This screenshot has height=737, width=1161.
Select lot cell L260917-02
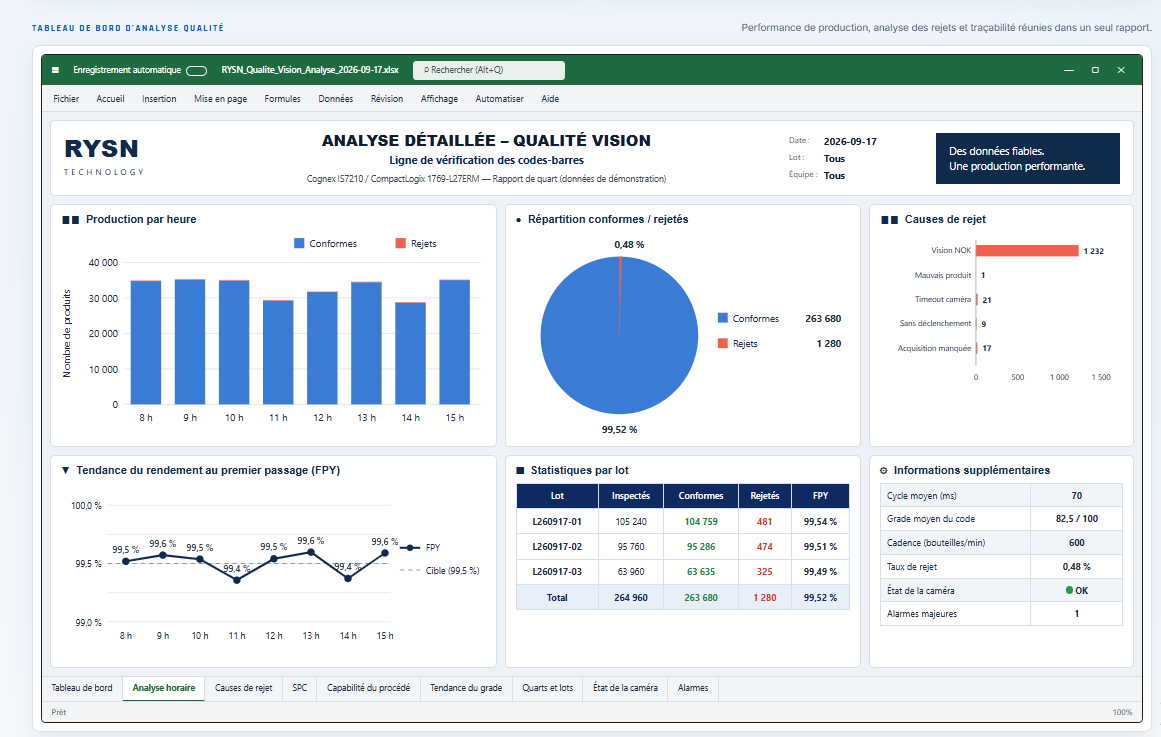pyautogui.click(x=557, y=547)
